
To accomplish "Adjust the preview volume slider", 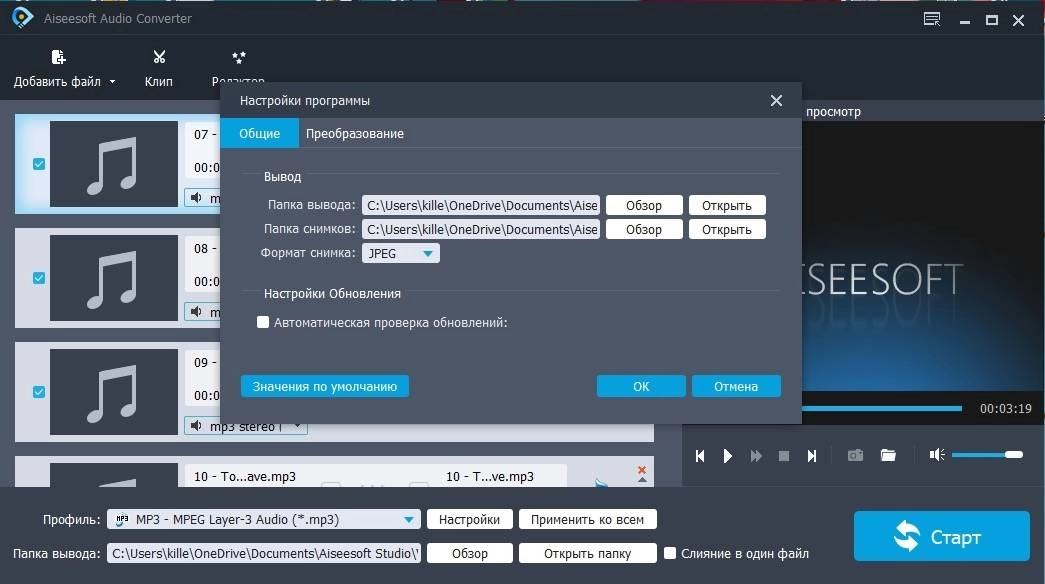I will coord(987,455).
